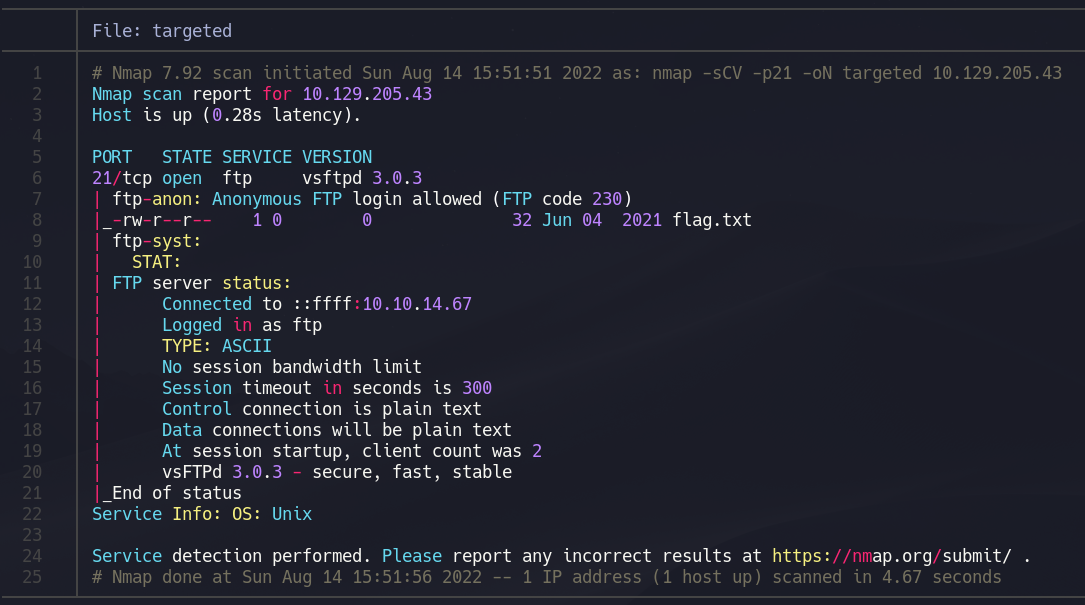The width and height of the screenshot is (1085, 605).
Task: Click line number 12 in the gutter
Action: pos(32,304)
